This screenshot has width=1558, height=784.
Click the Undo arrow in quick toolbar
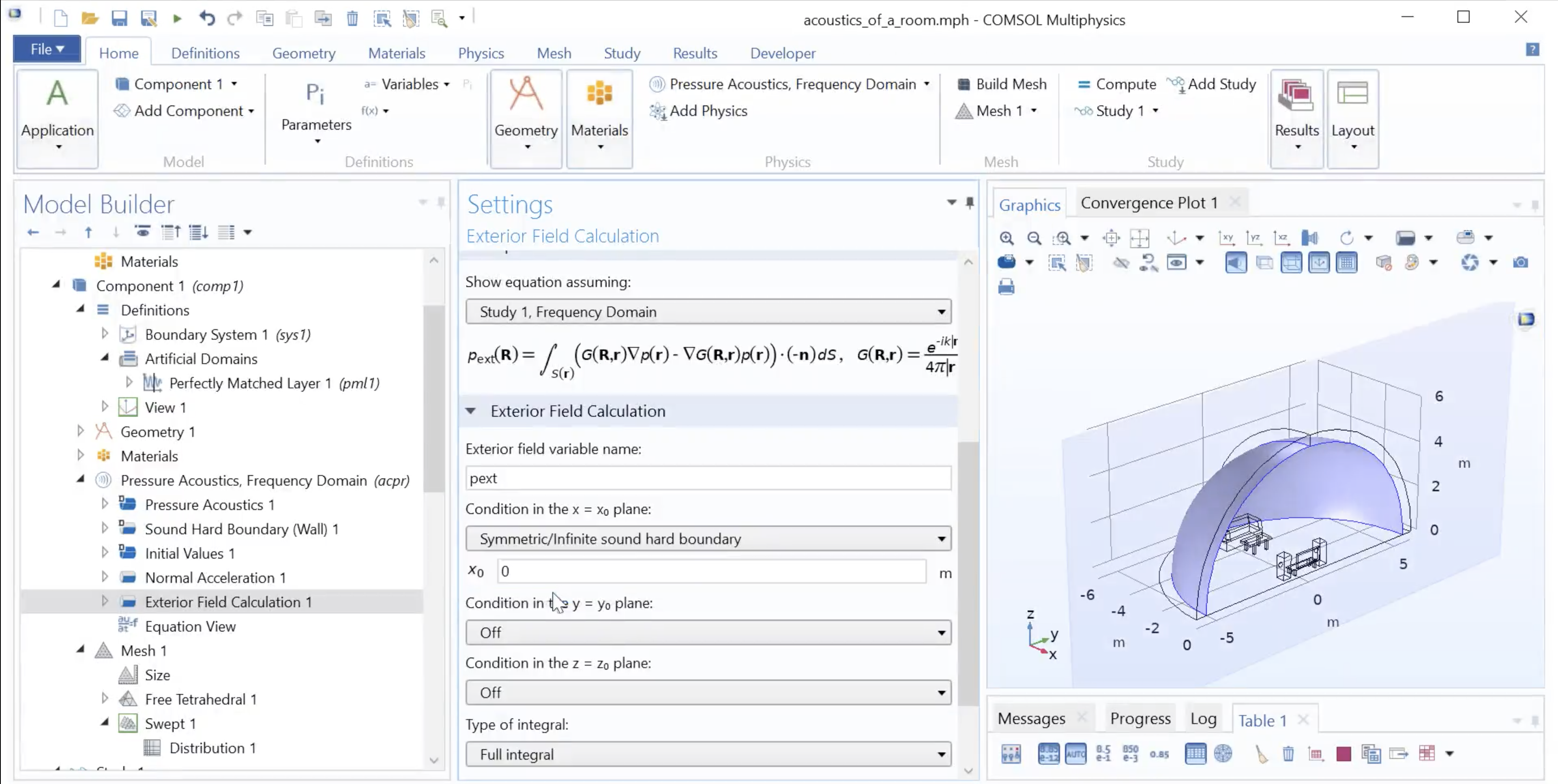(x=207, y=18)
